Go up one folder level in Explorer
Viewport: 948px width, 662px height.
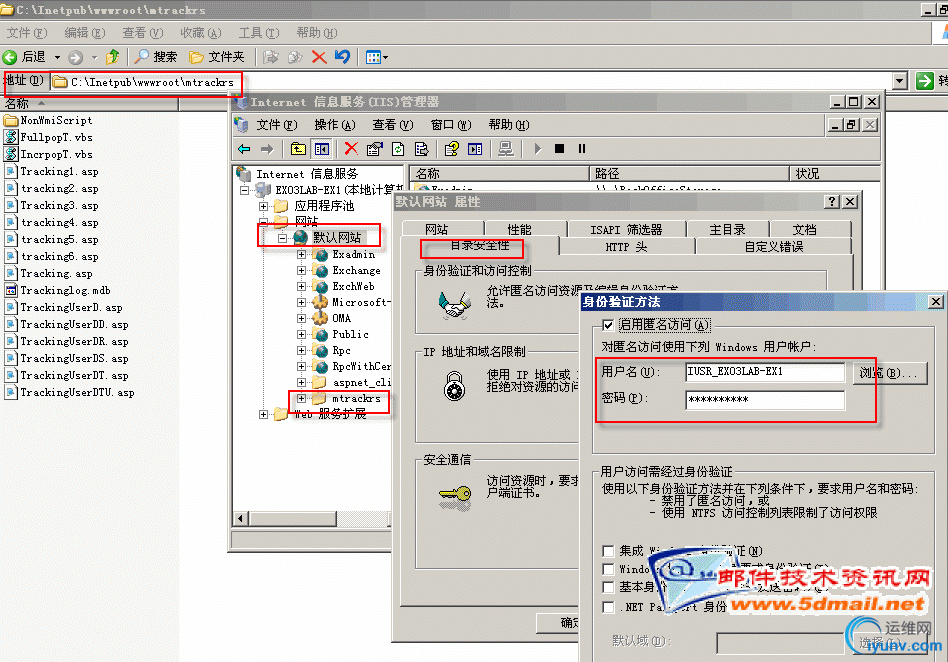(112, 57)
